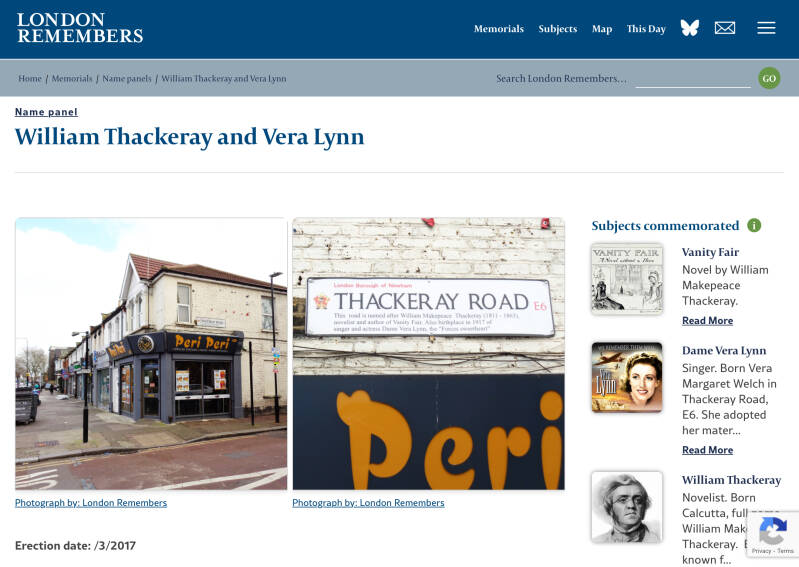Click the London Remembers logo

pos(80,28)
